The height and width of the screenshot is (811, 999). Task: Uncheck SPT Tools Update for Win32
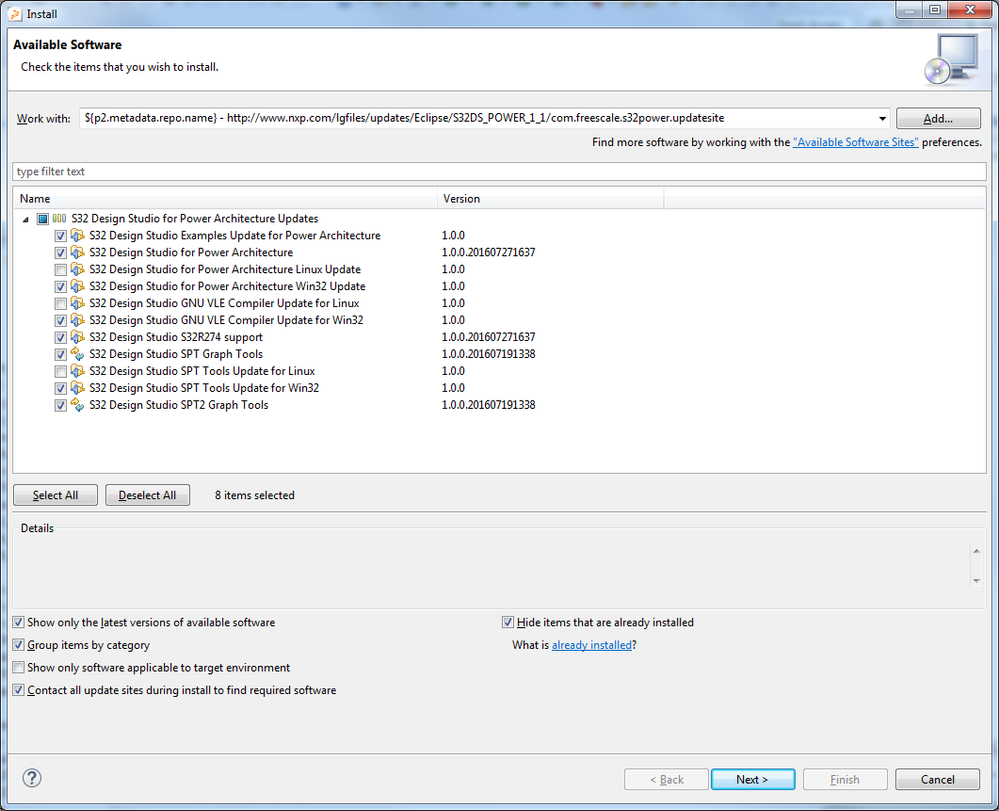point(61,388)
